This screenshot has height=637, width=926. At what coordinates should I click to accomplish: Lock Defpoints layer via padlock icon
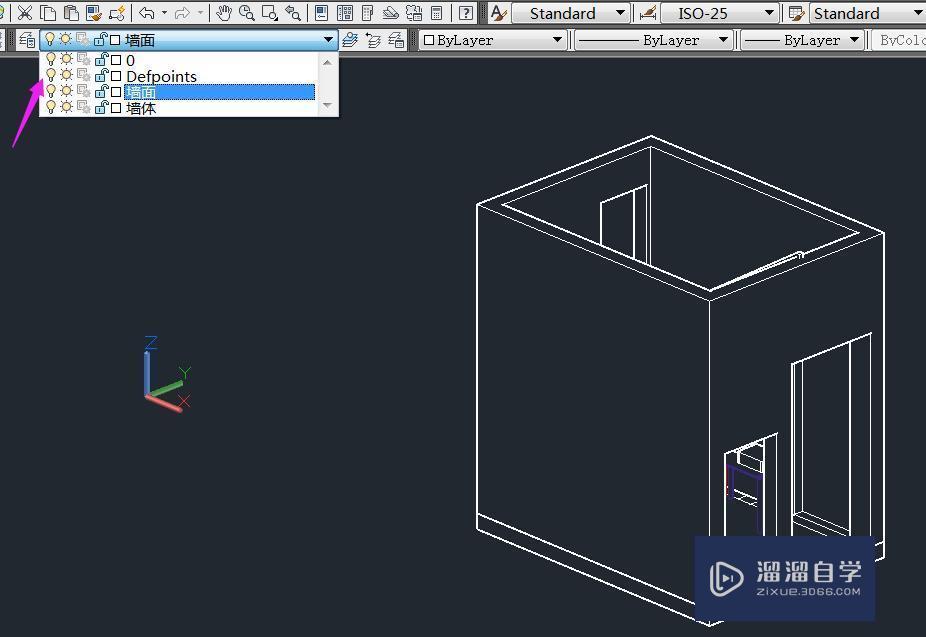[101, 75]
